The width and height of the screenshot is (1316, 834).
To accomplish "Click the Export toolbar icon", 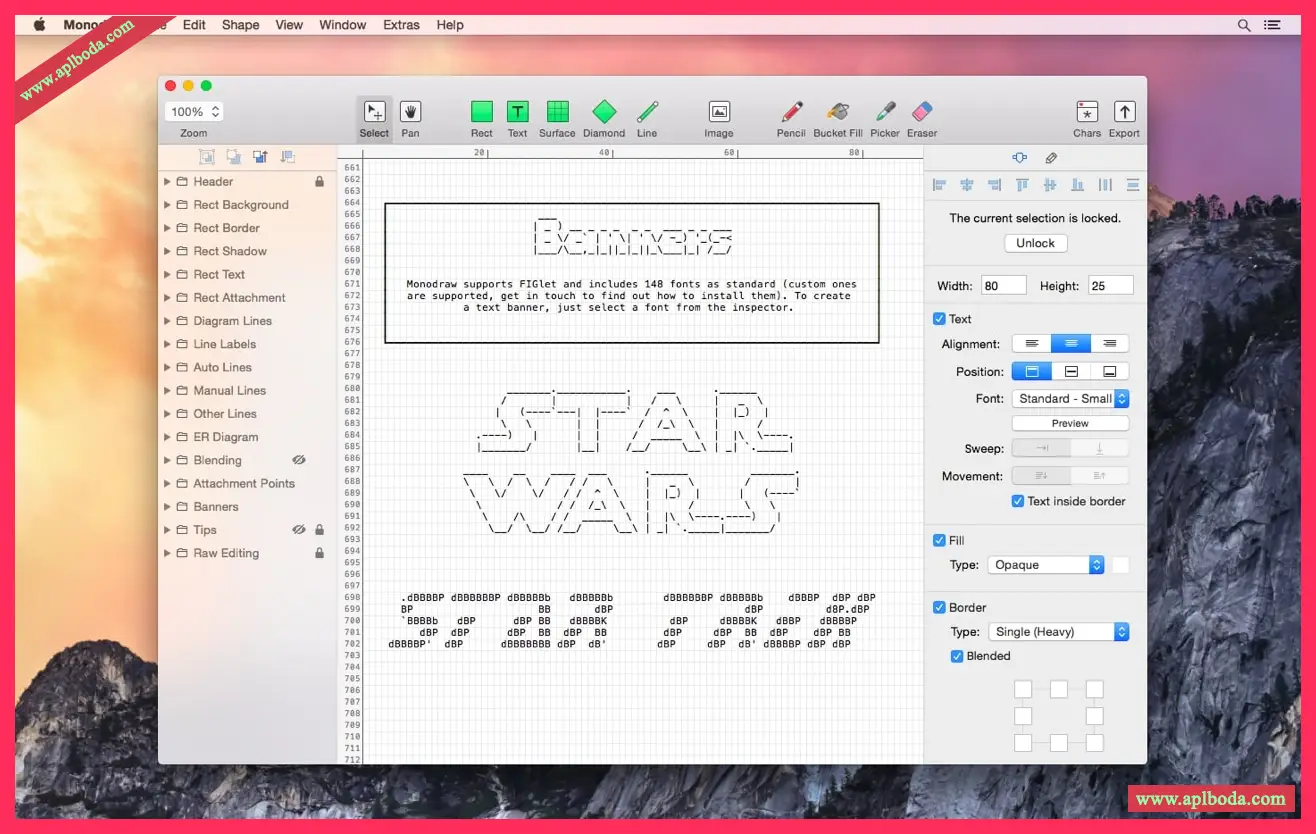I will click(x=1124, y=112).
